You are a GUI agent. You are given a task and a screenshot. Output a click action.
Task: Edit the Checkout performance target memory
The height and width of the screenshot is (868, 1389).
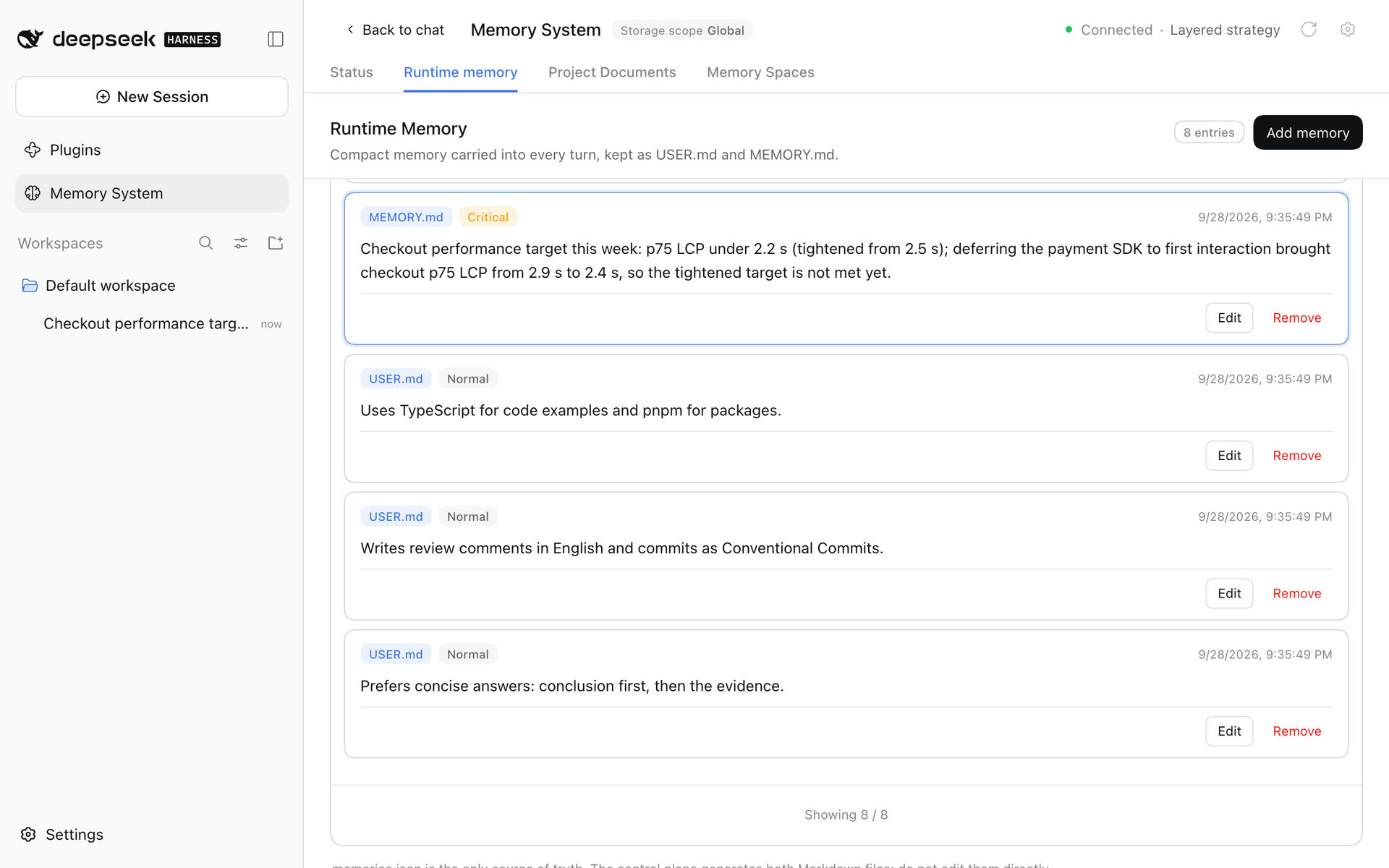coord(1229,318)
